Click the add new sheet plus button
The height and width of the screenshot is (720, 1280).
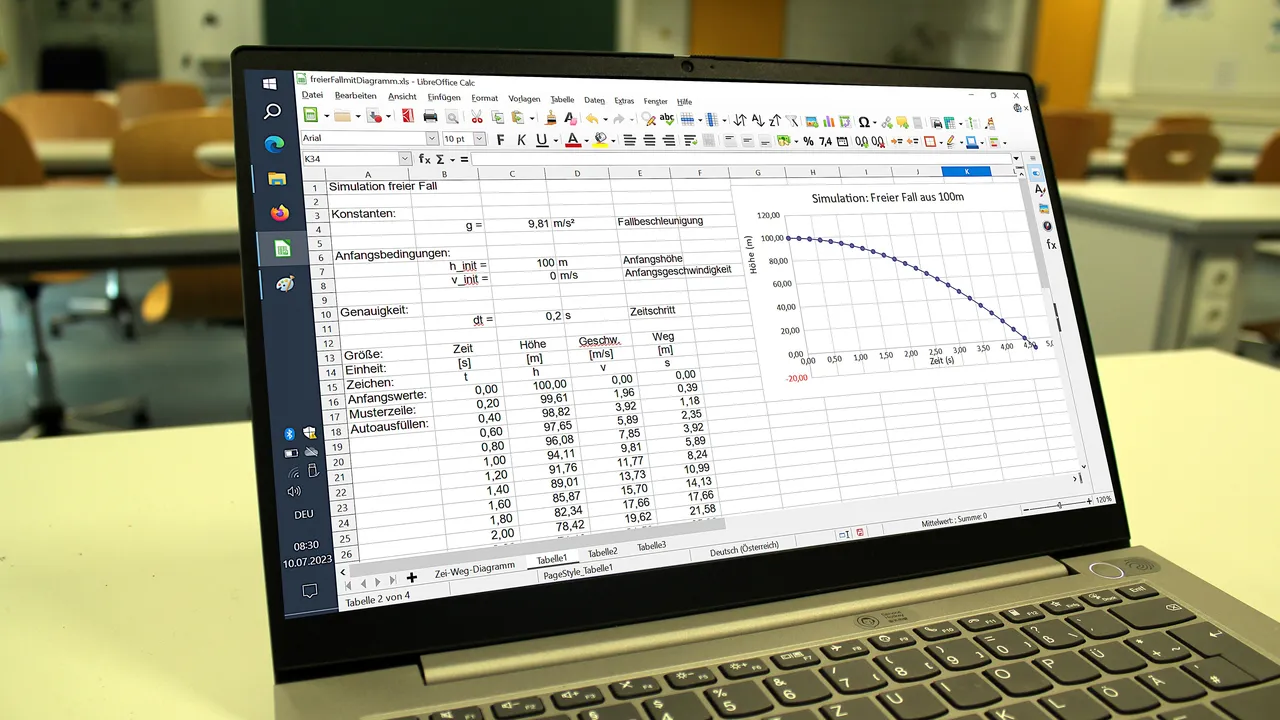point(411,578)
